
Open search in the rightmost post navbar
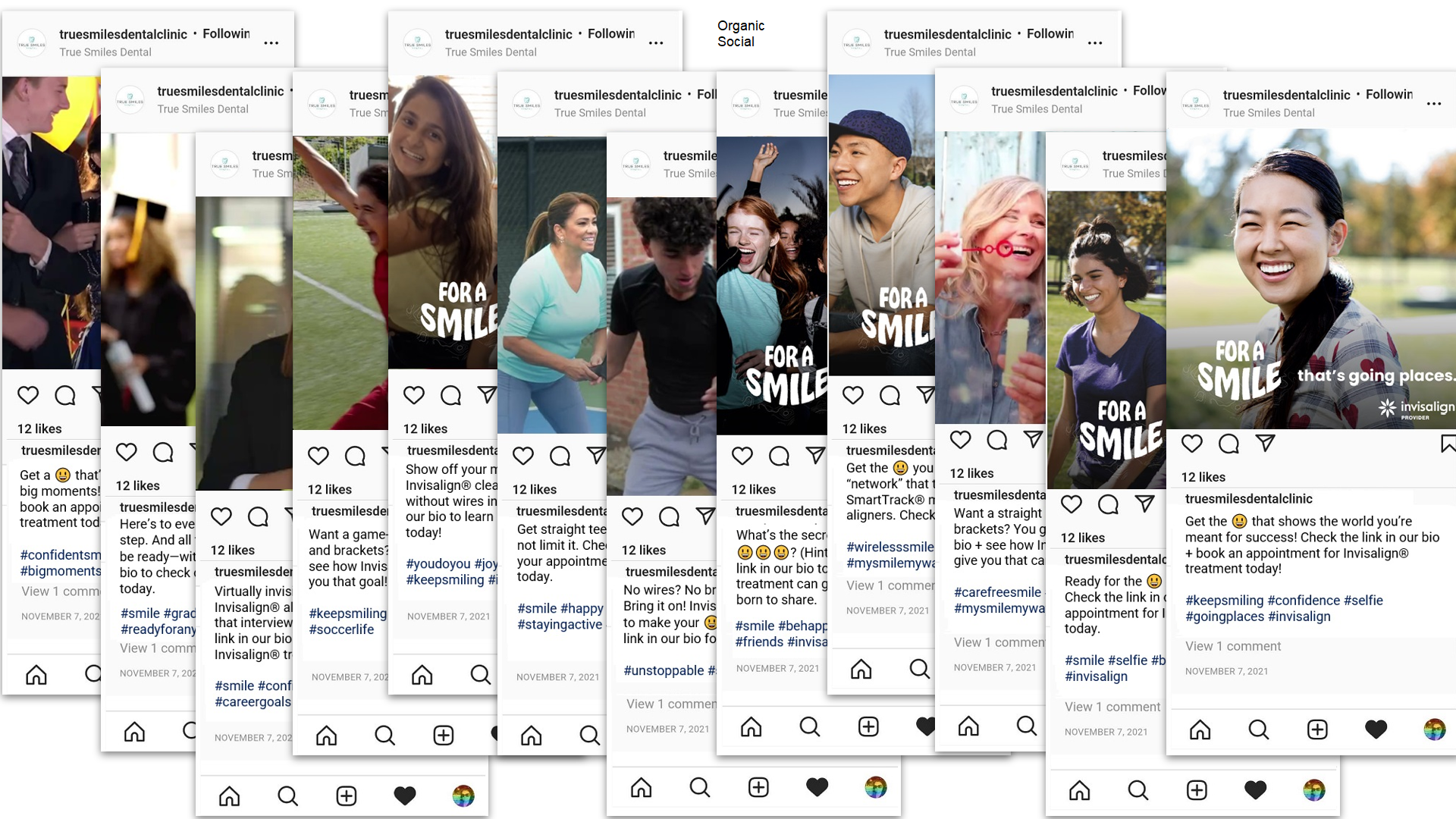(1258, 730)
